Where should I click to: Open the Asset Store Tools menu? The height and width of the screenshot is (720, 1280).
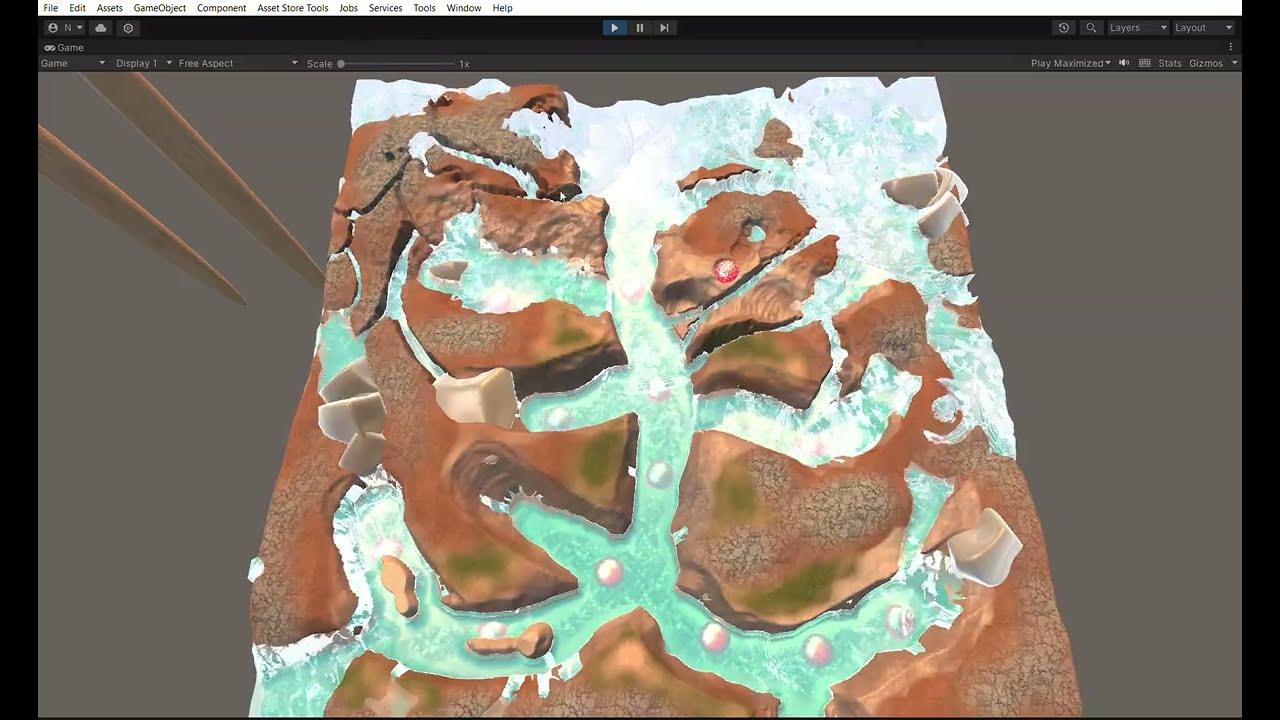pyautogui.click(x=292, y=8)
